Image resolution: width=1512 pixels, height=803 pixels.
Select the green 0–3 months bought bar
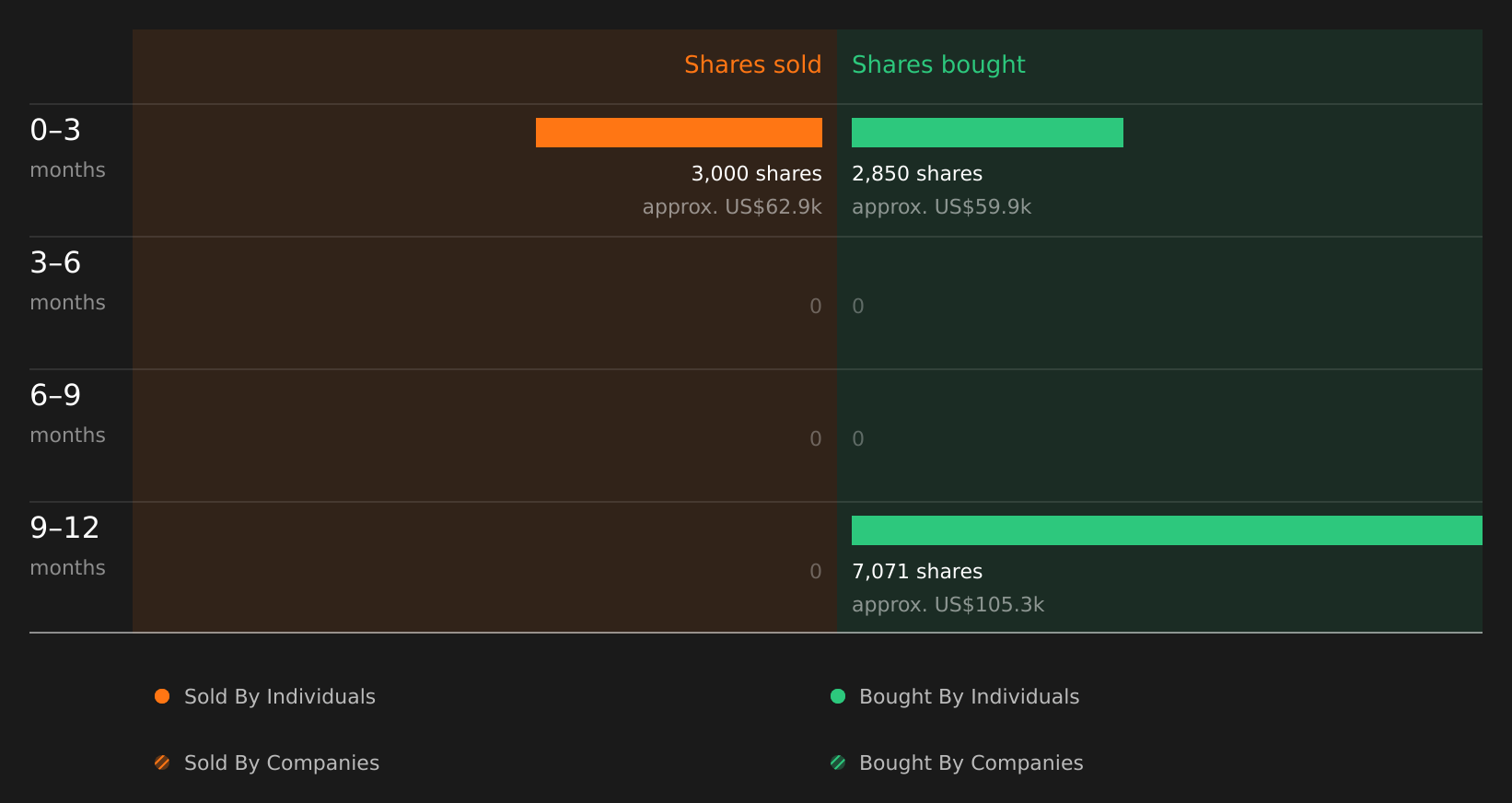point(987,133)
